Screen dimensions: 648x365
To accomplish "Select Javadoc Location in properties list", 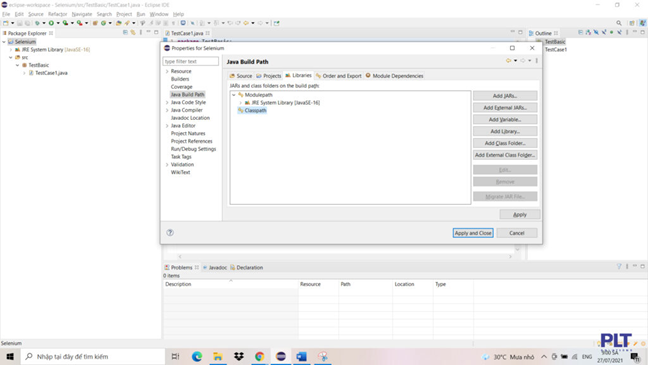I will (190, 118).
